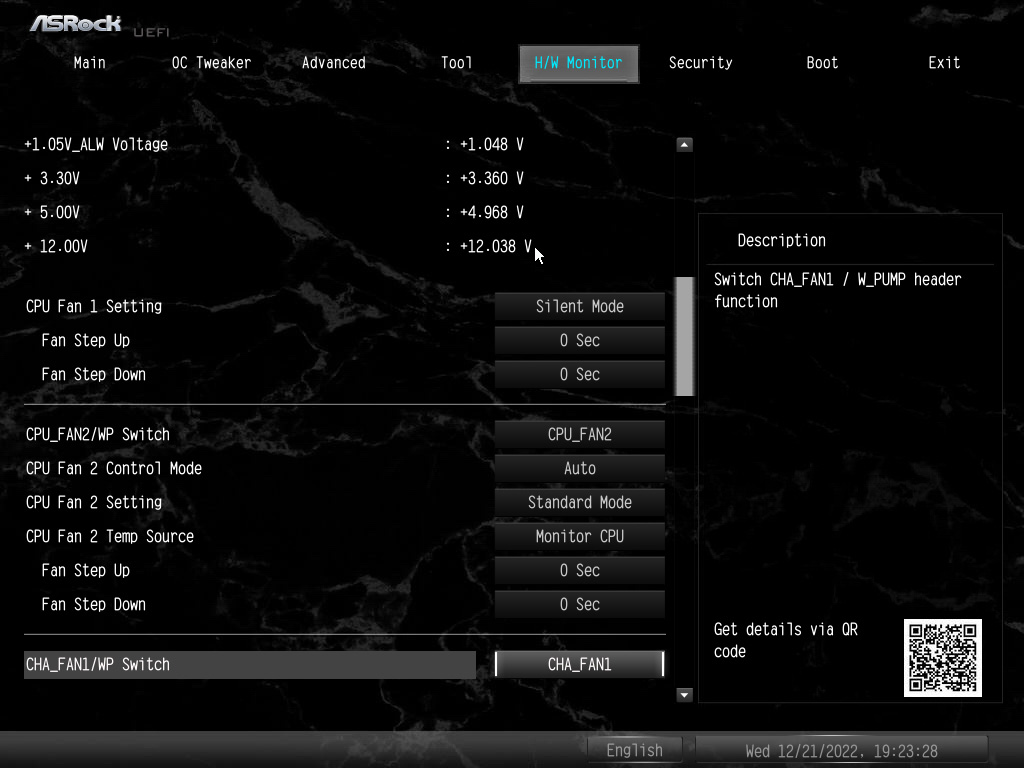The width and height of the screenshot is (1024, 768).
Task: Select CPU Fan 2 Temp Source Monitor CPU
Action: [x=579, y=537]
